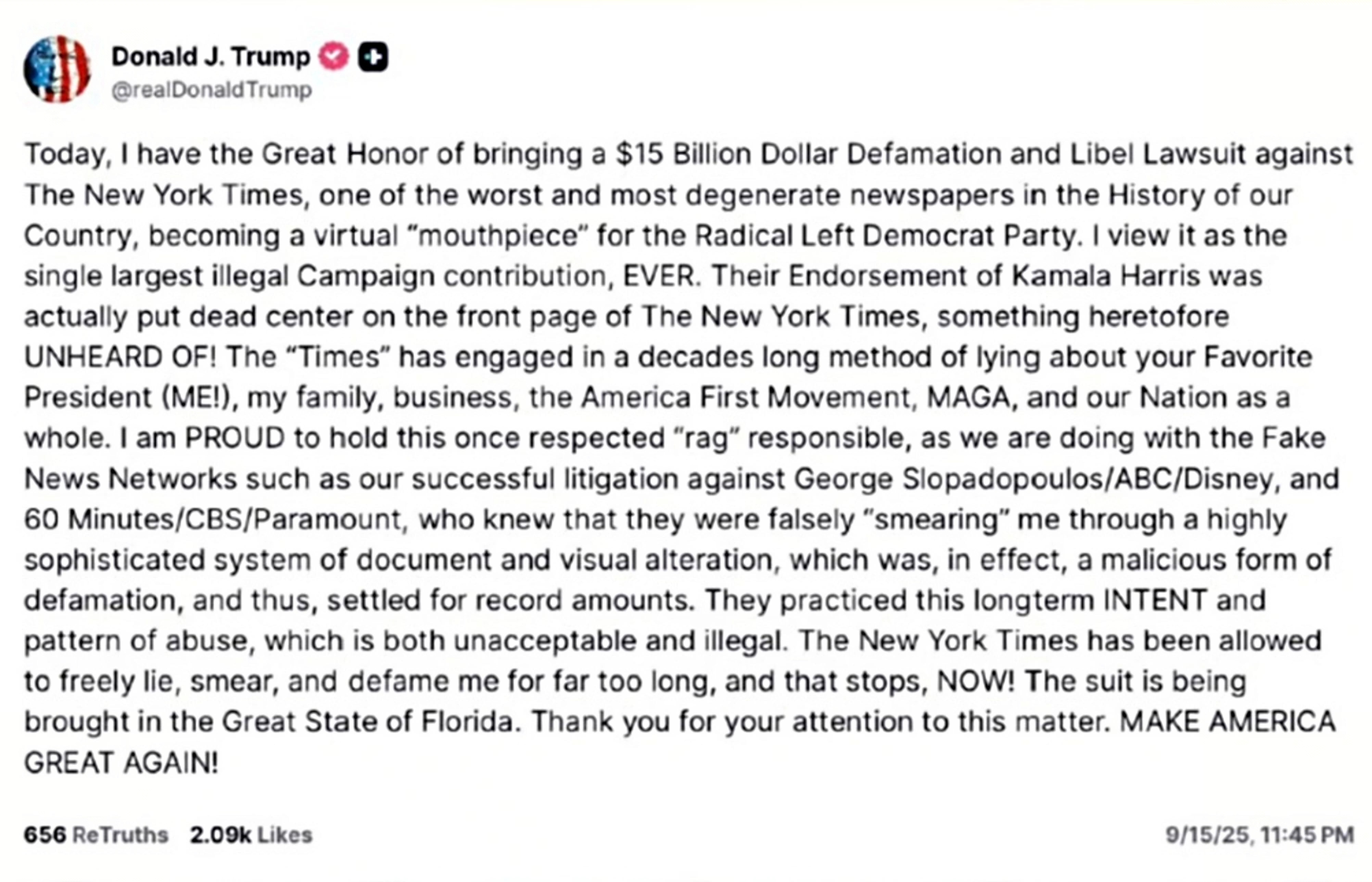Open the Donald J. Trump display name
The width and height of the screenshot is (1372, 882).
(x=210, y=57)
